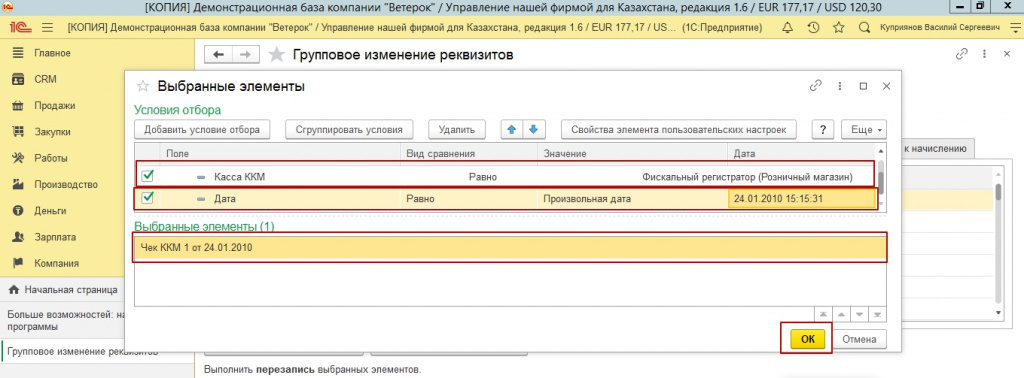Image resolution: width=1024 pixels, height=378 pixels.
Task: Select Чек ККМ 1 от 24.01.2010 row
Action: click(510, 248)
